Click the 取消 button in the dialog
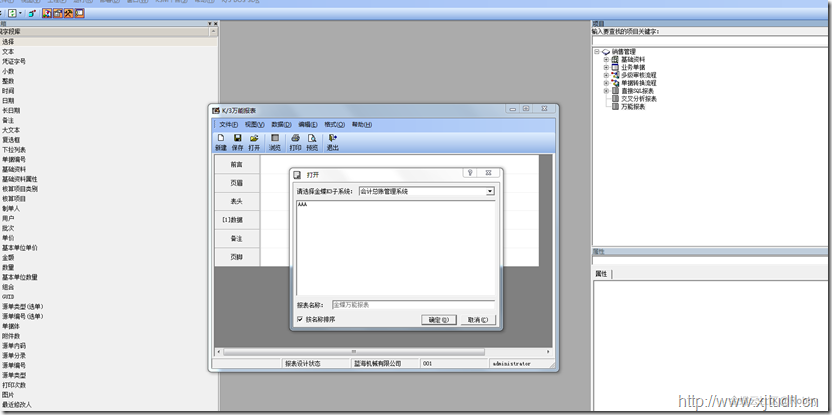This screenshot has height=415, width=832. 475,320
